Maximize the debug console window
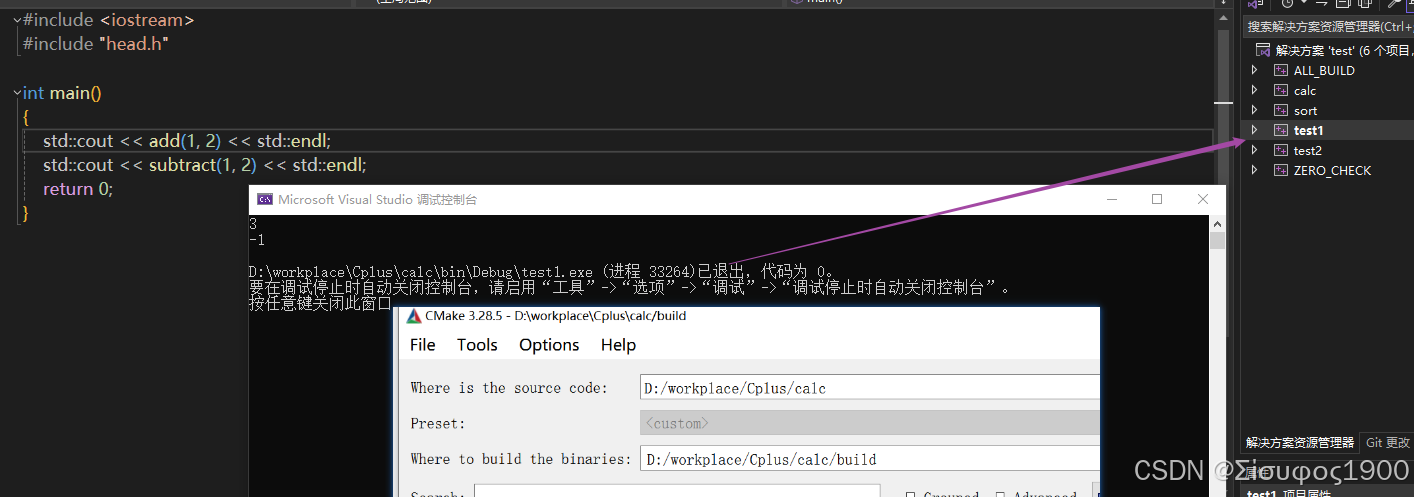Screen dimensions: 1414x497 tap(1157, 199)
